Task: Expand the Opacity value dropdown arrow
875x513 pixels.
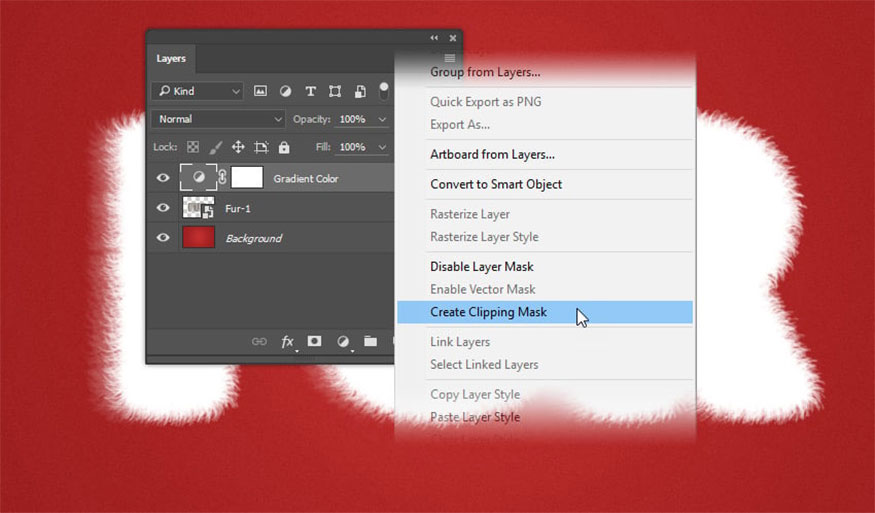Action: (382, 119)
